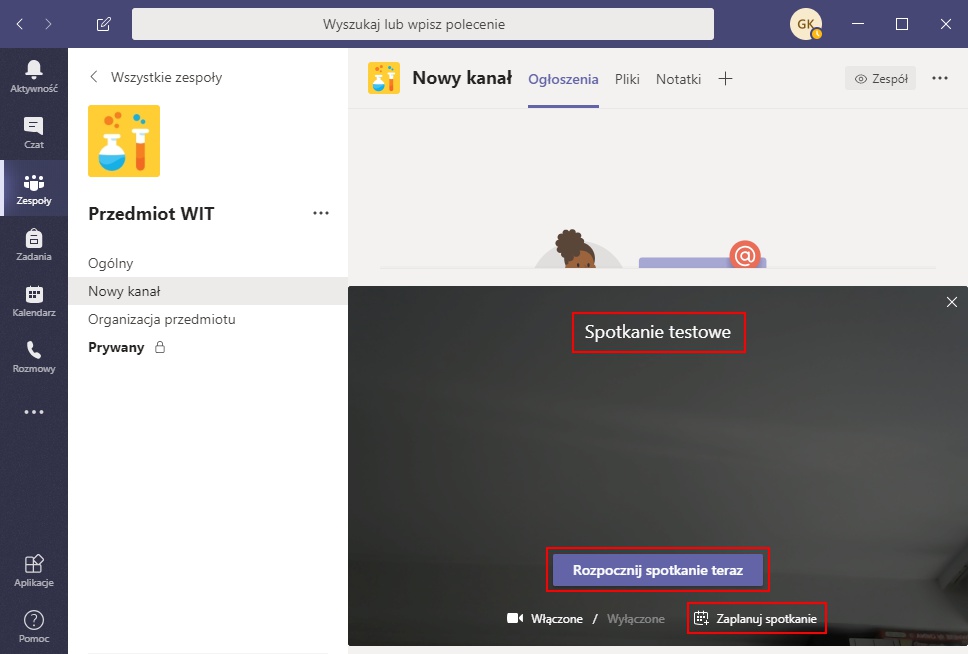Viewport: 968px width, 654px height.
Task: Switch to the Ogłoszenia tab
Action: tap(563, 79)
